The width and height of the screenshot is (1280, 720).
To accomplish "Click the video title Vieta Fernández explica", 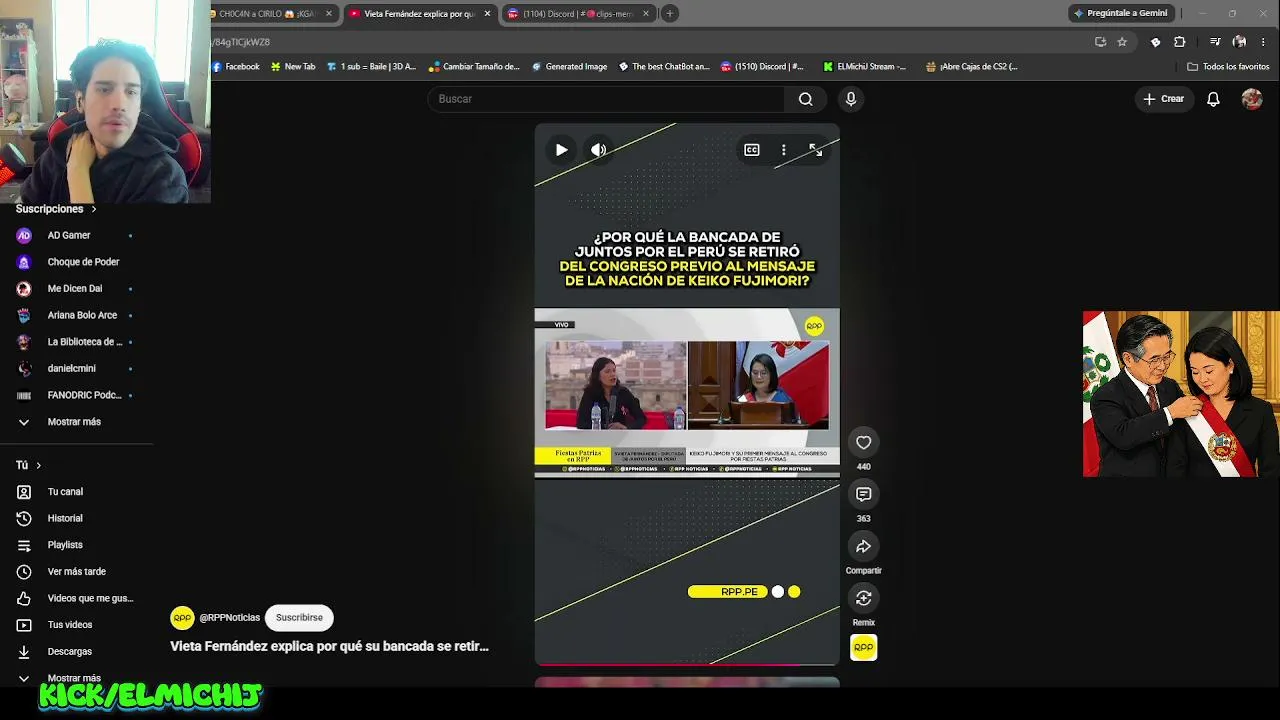I will [329, 646].
